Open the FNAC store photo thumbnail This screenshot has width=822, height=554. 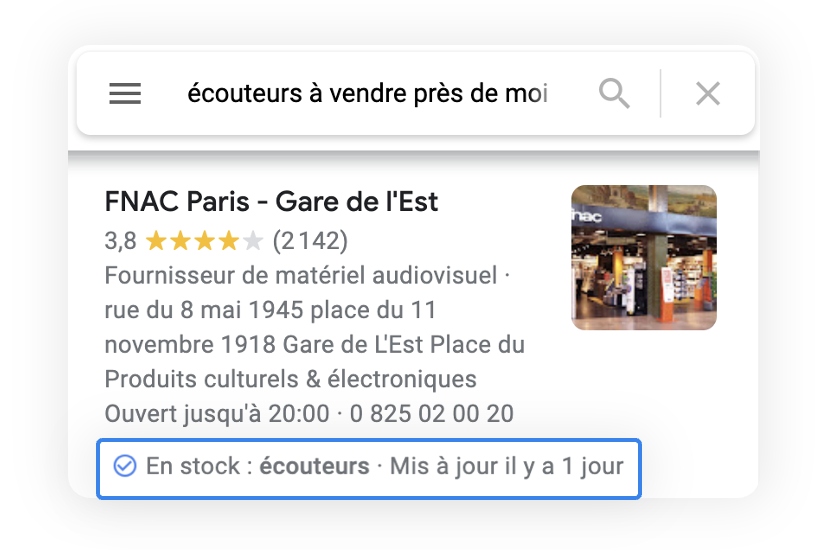pos(644,257)
